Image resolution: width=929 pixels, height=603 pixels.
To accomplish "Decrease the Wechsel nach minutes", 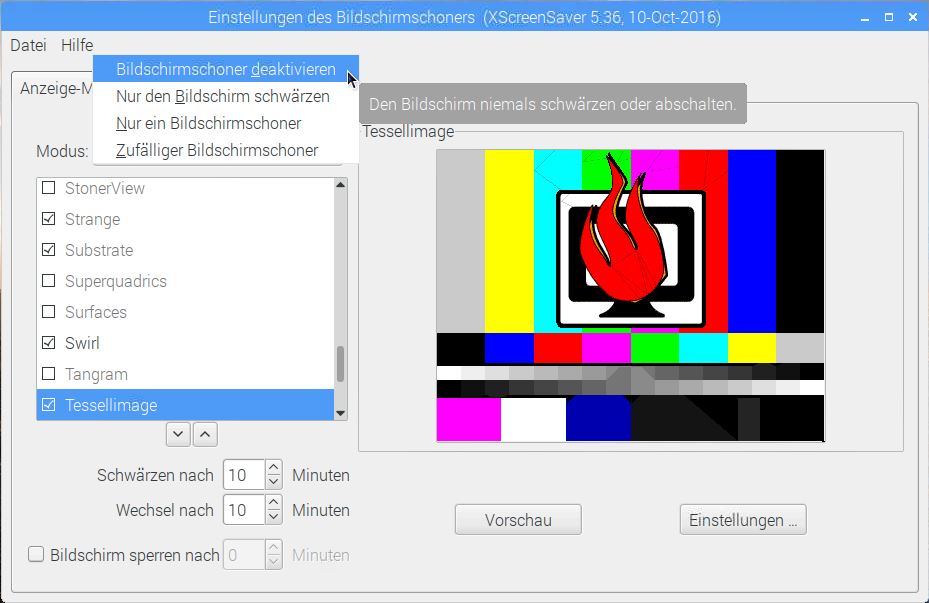I will point(273,517).
